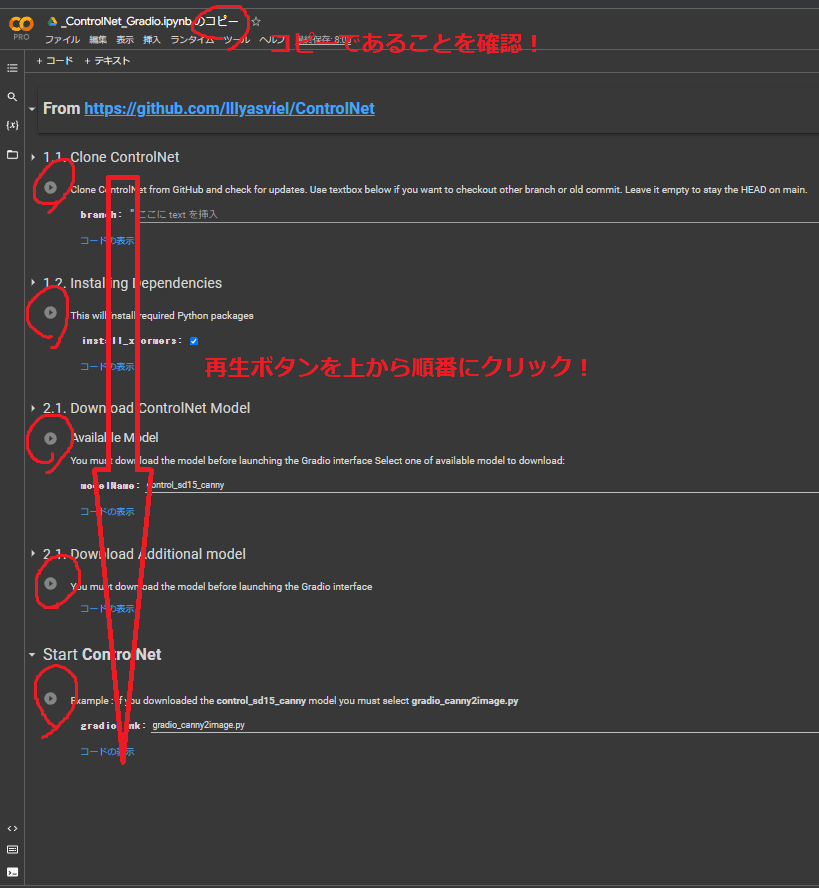The width and height of the screenshot is (819, 888).
Task: Run the 1.1 Clone ControlNet cell
Action: pyautogui.click(x=50, y=187)
